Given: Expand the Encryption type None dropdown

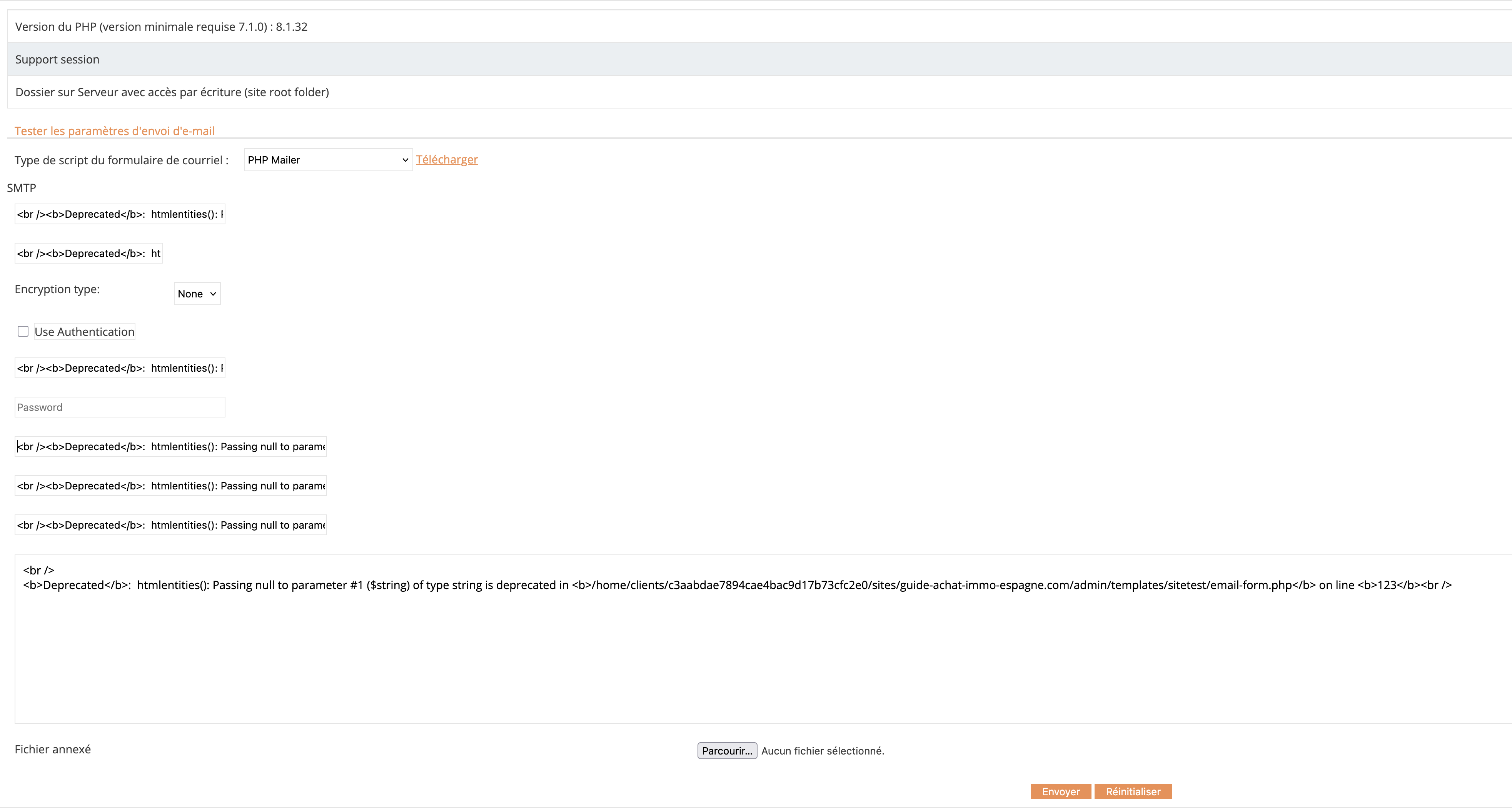Looking at the screenshot, I should pos(197,294).
